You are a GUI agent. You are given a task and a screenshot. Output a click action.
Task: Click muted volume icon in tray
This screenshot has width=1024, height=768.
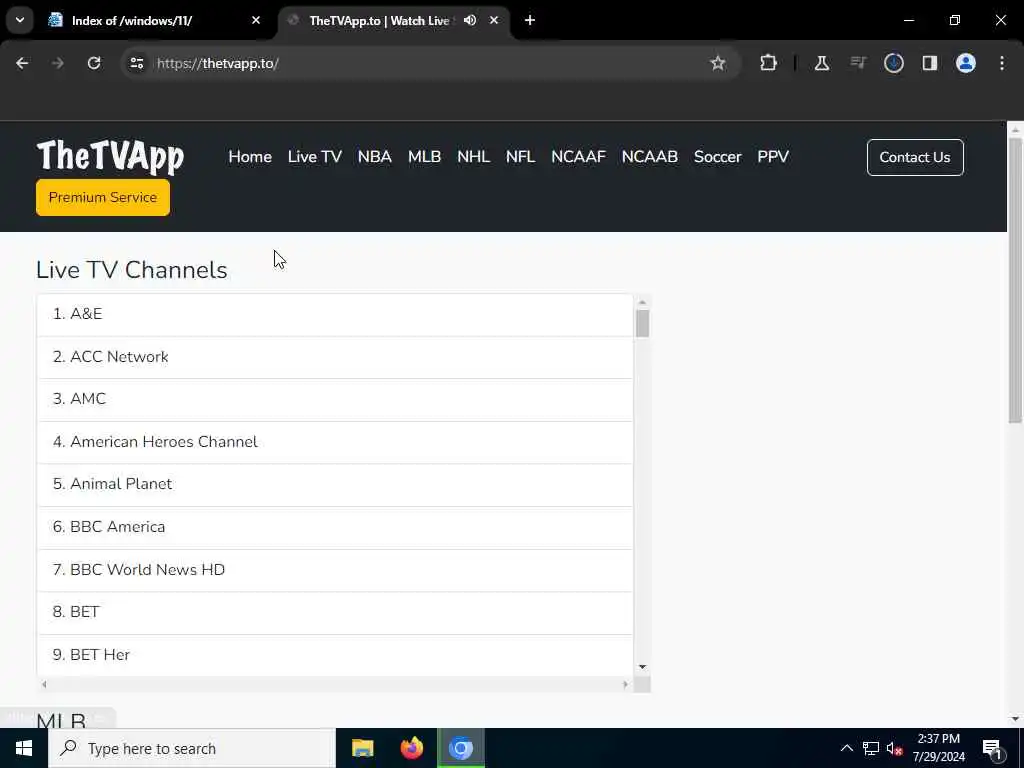(894, 748)
